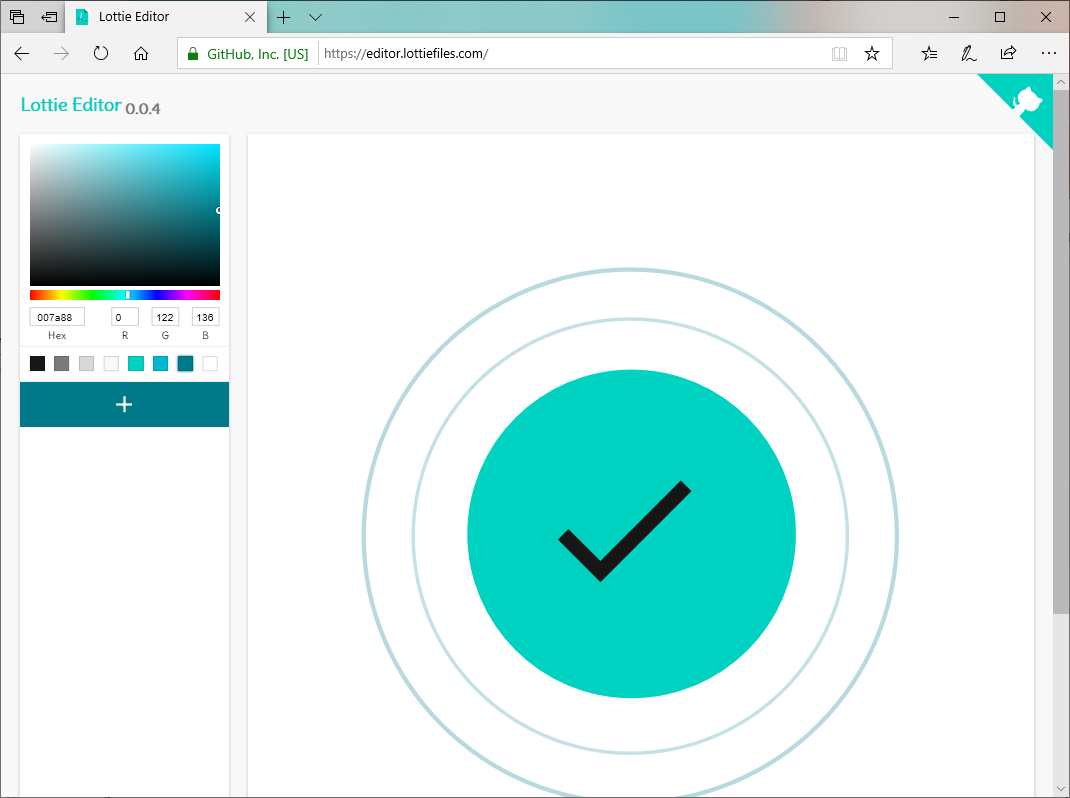The image size is (1070, 798).
Task: Open Edge settings and more menu
Action: [1048, 54]
